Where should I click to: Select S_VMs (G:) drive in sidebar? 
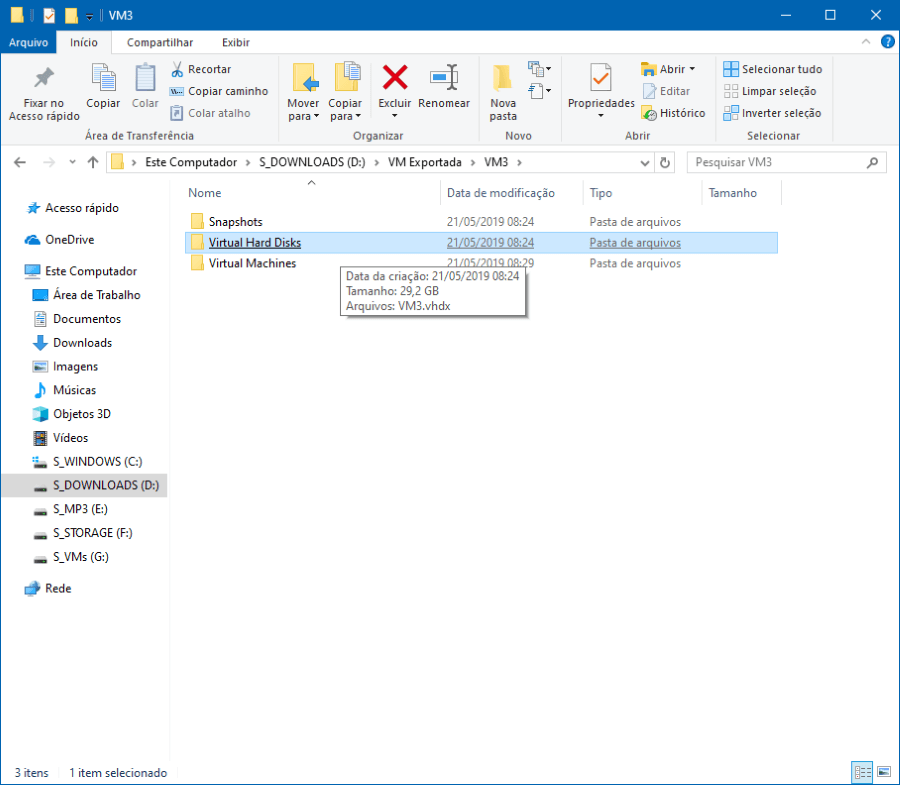[81, 557]
